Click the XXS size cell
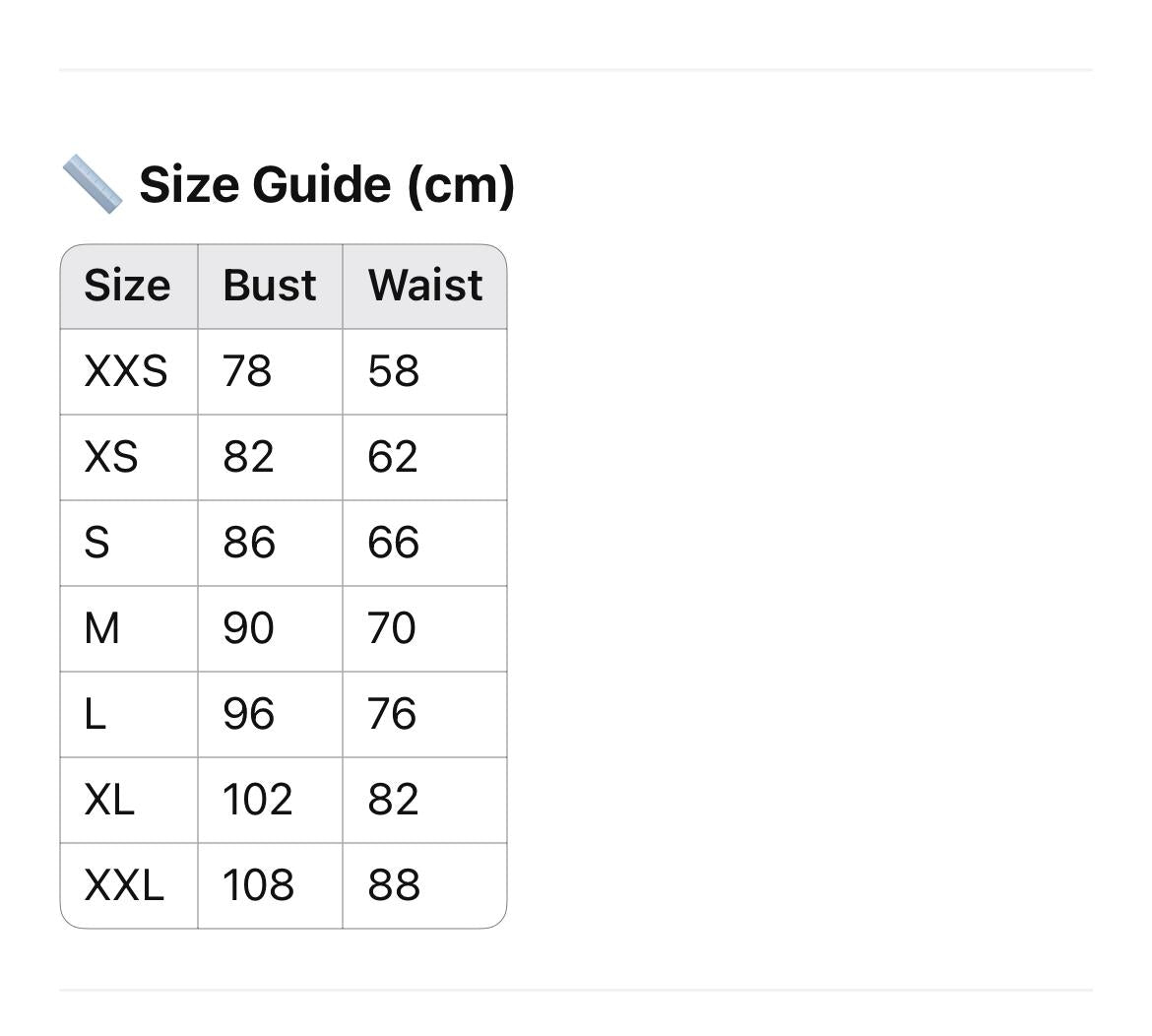 (x=129, y=372)
